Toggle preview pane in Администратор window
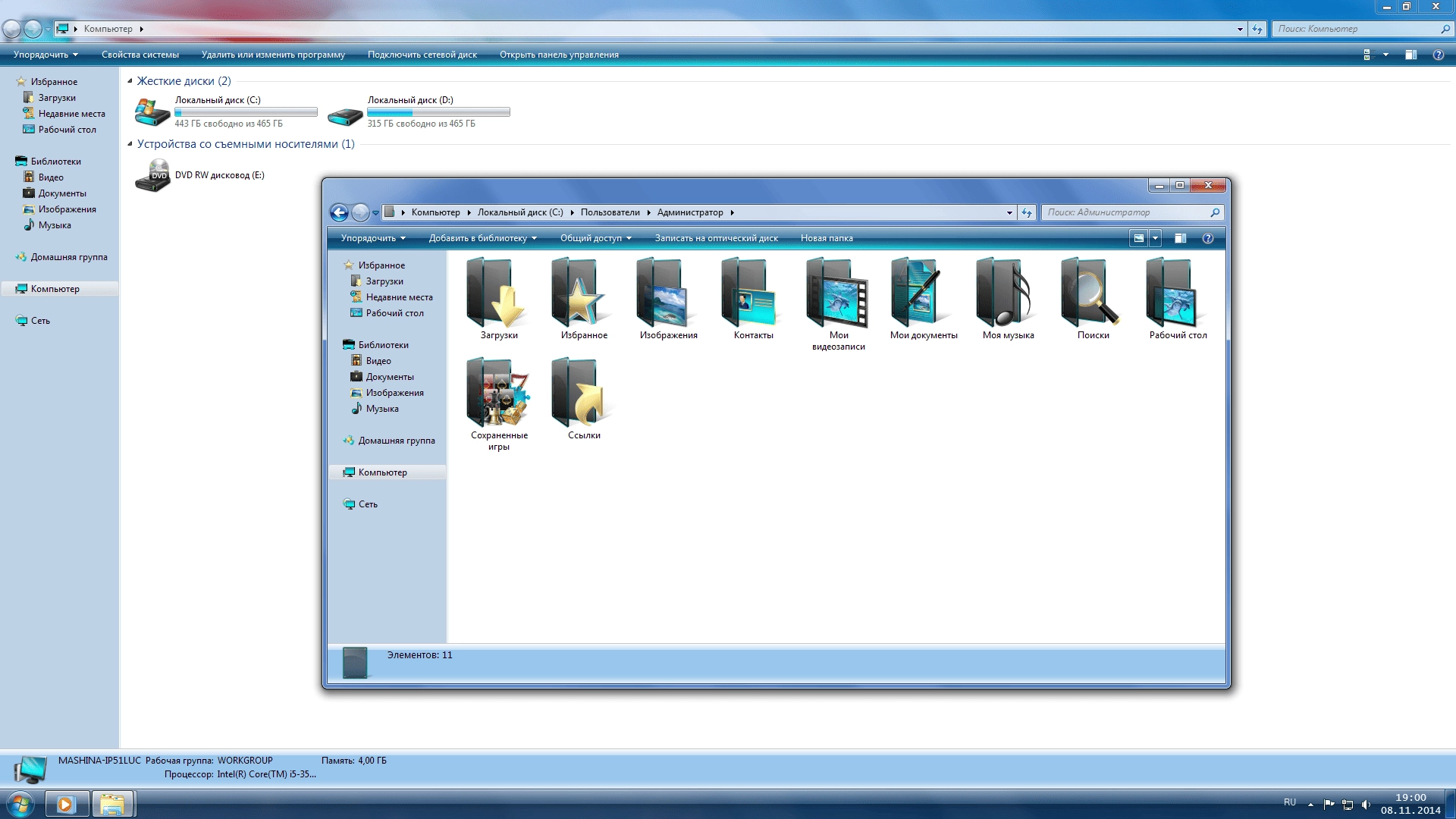Screen dimensions: 1456x819 click(1180, 238)
